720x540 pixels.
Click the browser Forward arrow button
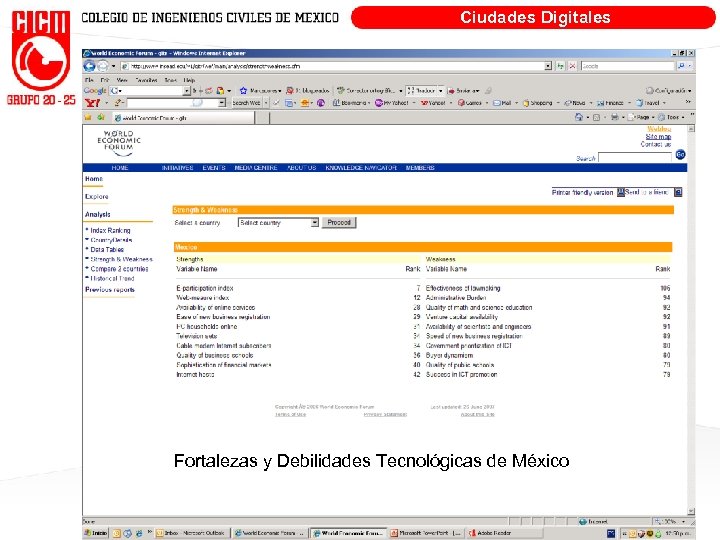point(103,66)
